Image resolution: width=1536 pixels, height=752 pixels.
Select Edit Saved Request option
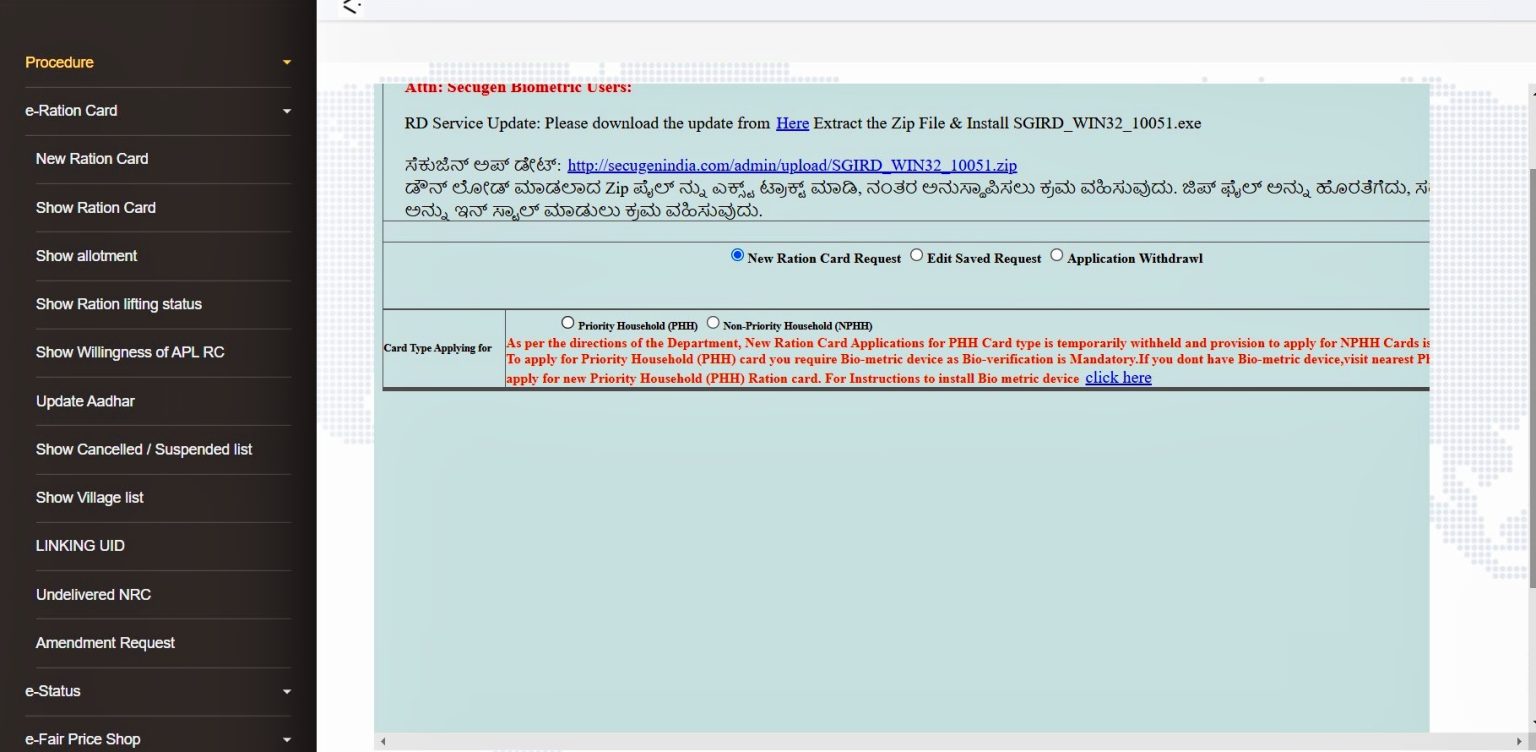tap(916, 255)
